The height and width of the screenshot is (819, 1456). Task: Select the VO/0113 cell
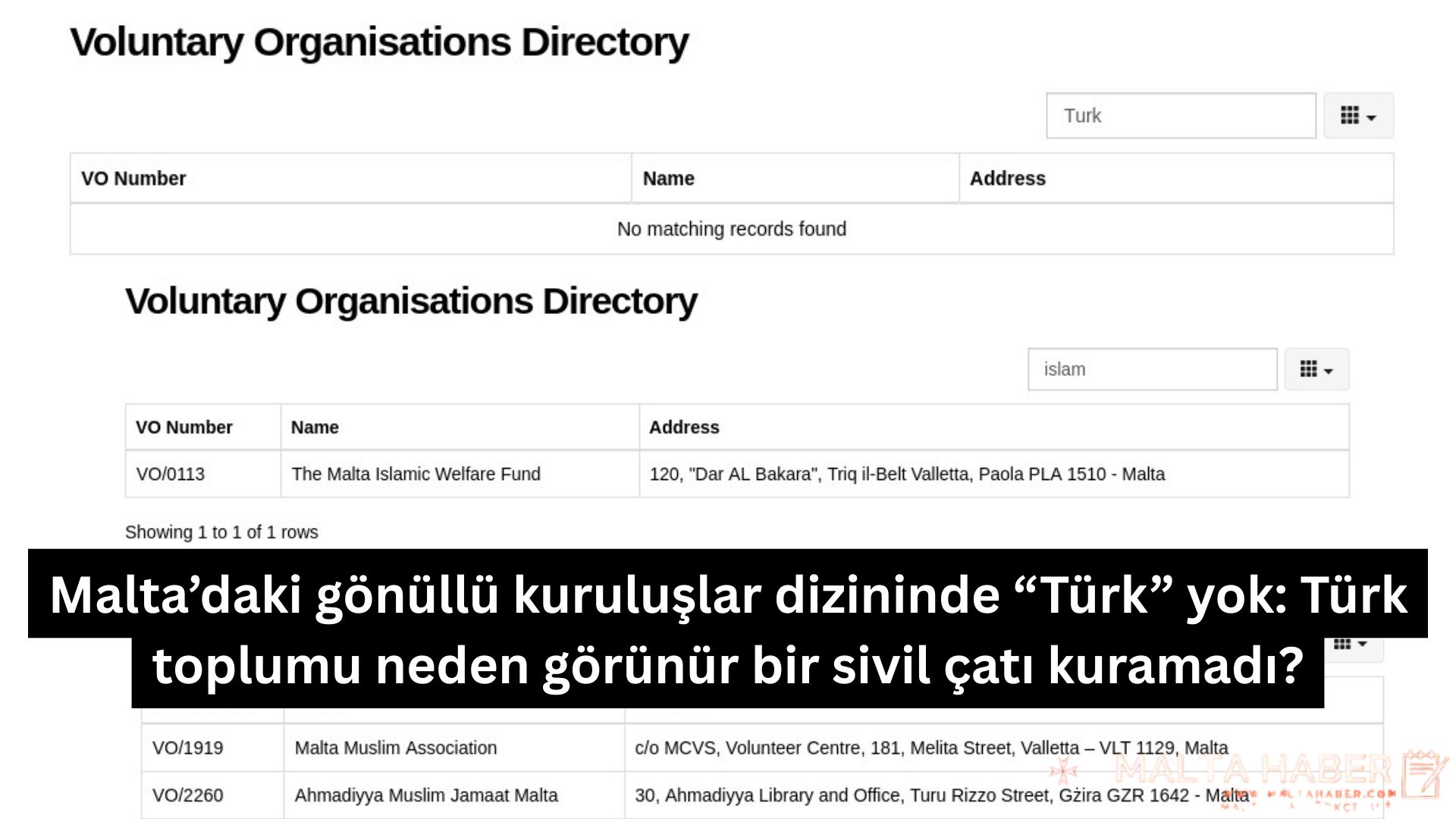click(x=171, y=474)
